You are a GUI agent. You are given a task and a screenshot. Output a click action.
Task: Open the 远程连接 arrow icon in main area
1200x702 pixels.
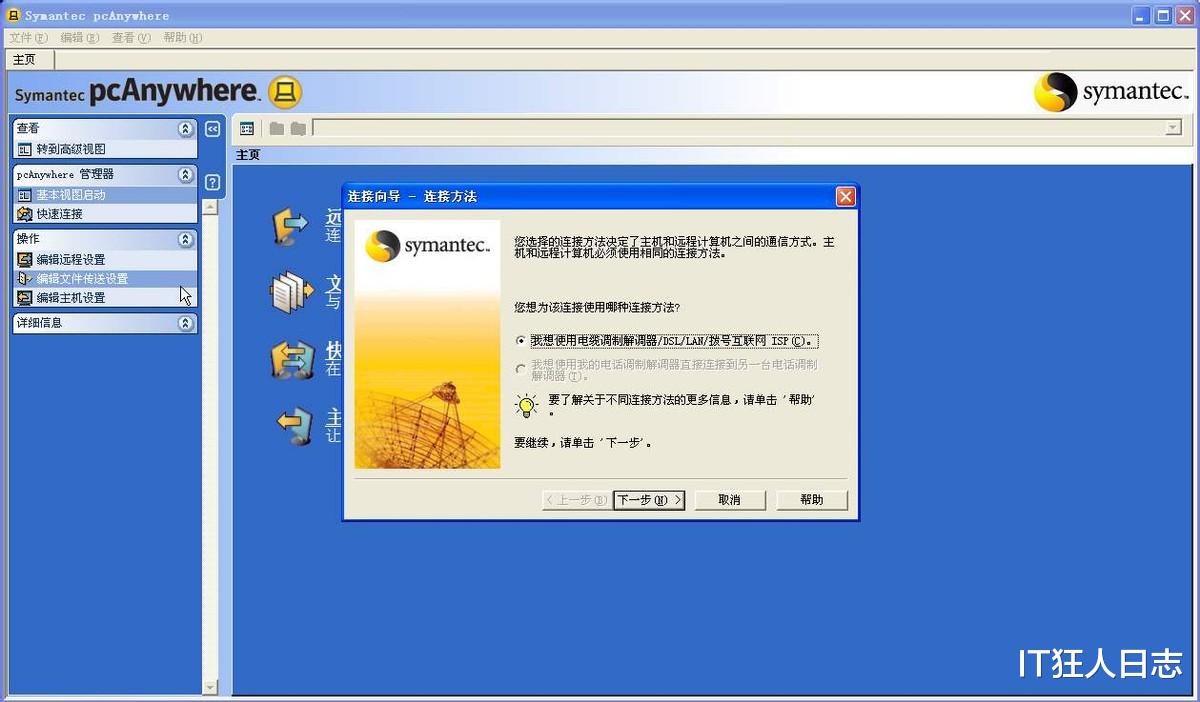[290, 225]
